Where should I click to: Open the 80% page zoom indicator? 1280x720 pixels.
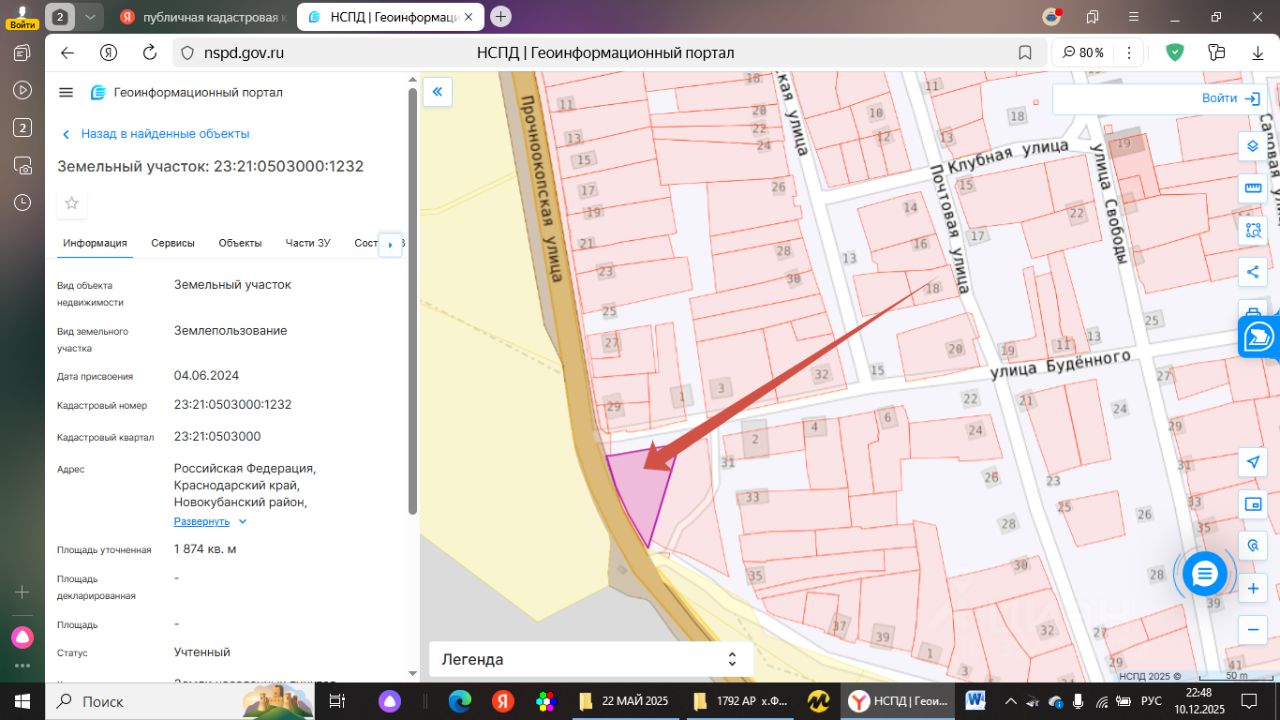tap(1082, 53)
